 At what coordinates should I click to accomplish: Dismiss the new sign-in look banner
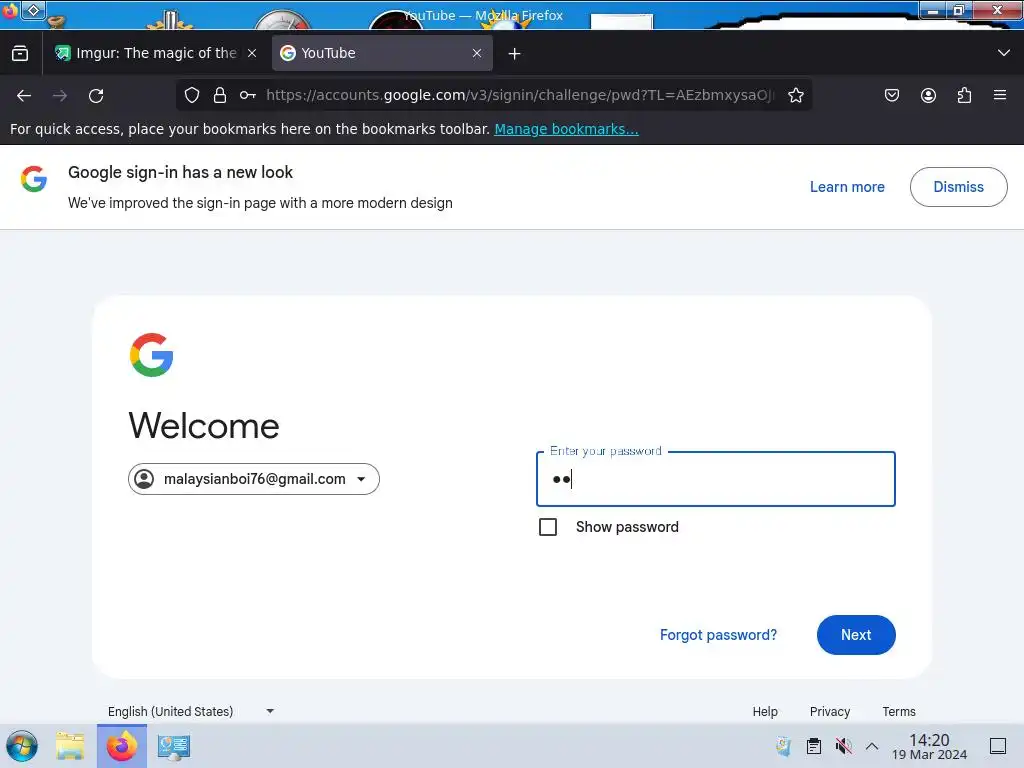pyautogui.click(x=958, y=187)
